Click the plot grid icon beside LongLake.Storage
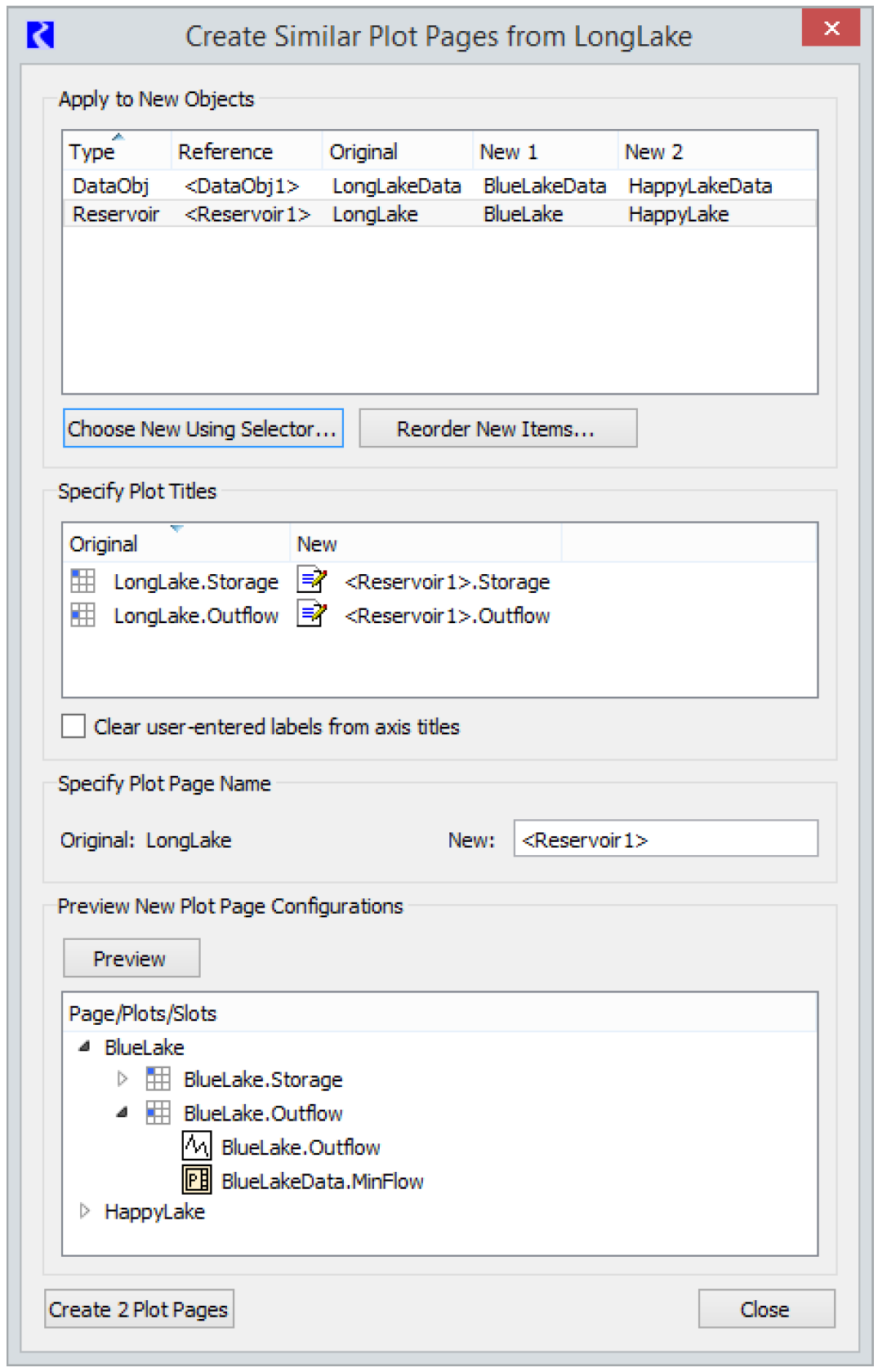 pyautogui.click(x=82, y=581)
